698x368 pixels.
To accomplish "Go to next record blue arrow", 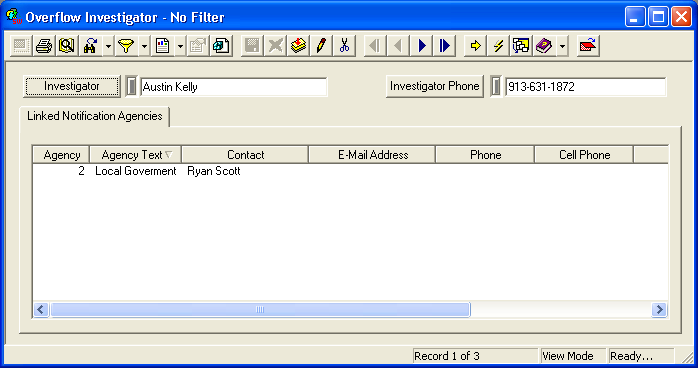I will coord(422,45).
